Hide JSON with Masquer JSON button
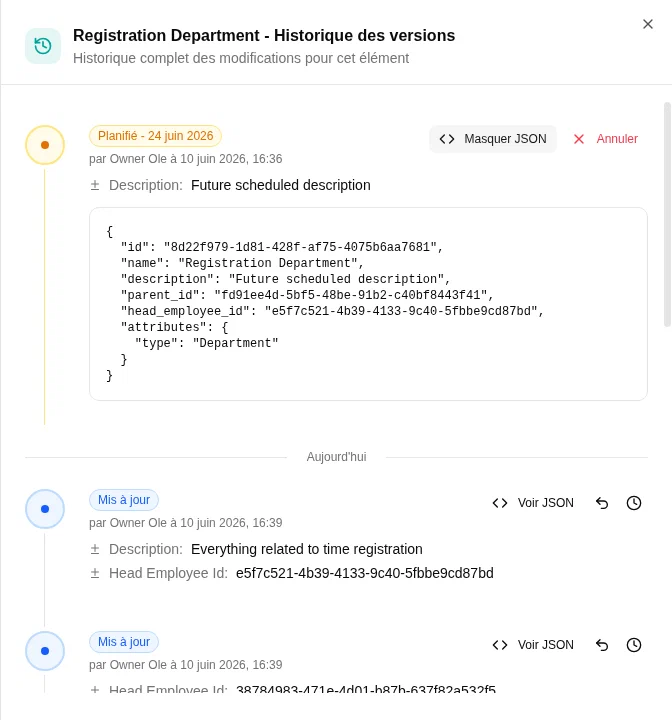The width and height of the screenshot is (672, 720). [x=493, y=139]
